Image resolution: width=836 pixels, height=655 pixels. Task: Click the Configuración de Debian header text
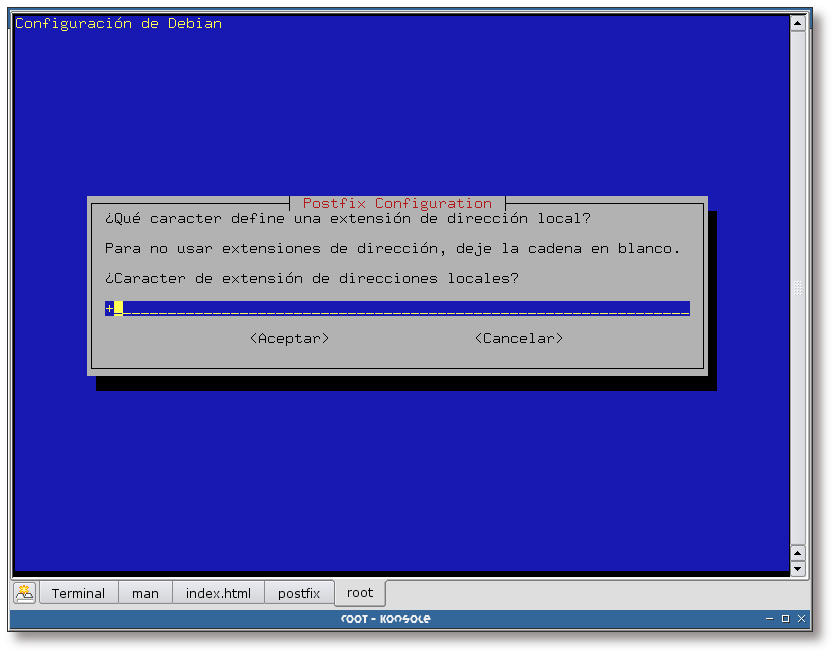[118, 23]
